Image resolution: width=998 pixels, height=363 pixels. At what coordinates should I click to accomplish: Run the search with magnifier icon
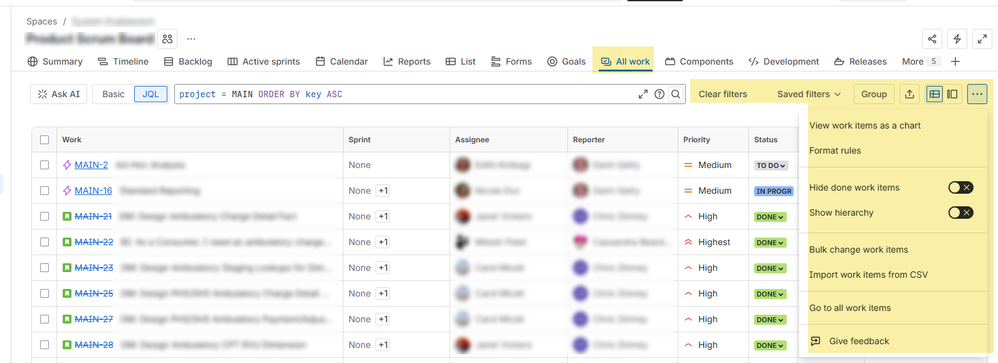point(675,94)
